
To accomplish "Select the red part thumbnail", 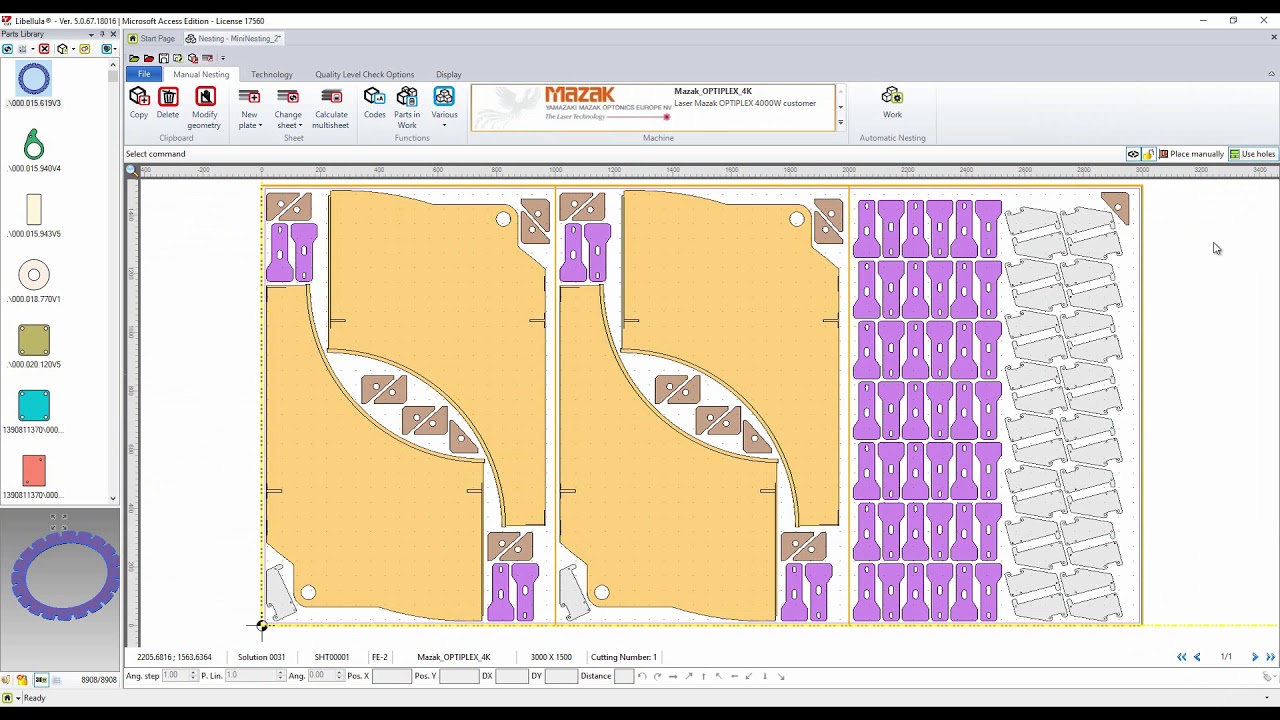I will point(34,471).
